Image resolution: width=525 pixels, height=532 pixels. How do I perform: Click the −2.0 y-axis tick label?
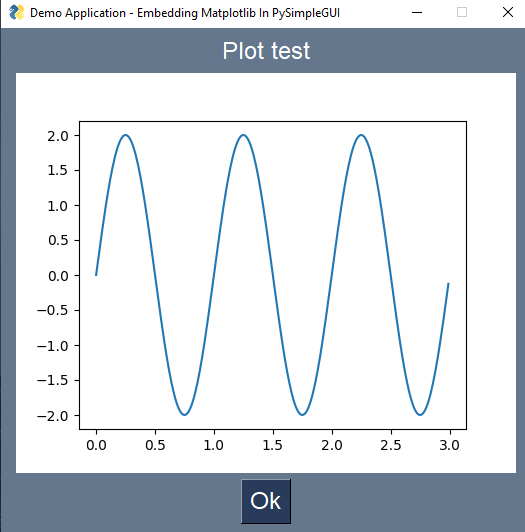[53, 416]
